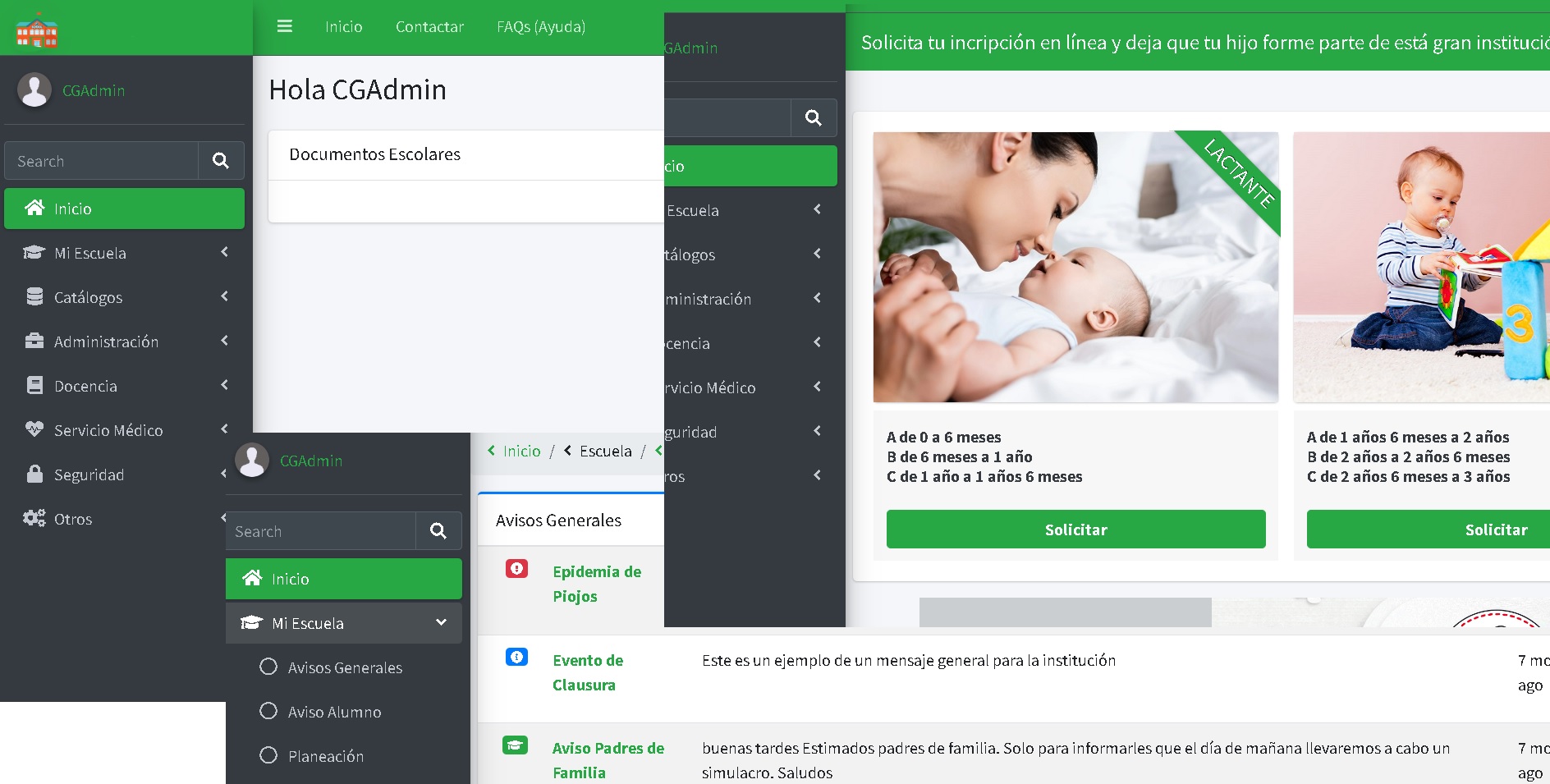This screenshot has height=784, width=1550.
Task: Click the Catálogos database icon
Action: tap(34, 297)
